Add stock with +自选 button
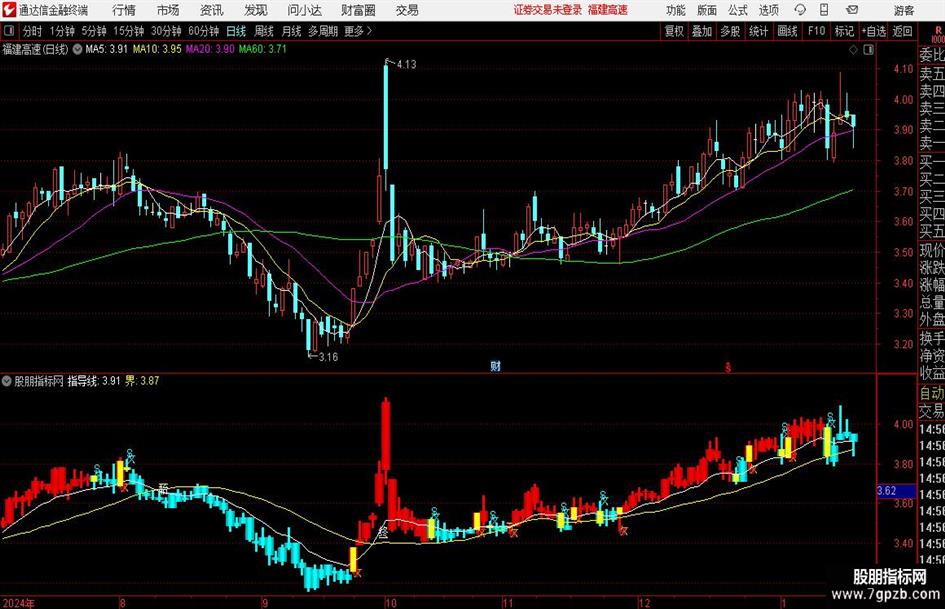Image resolution: width=945 pixels, height=609 pixels. pos(873,31)
